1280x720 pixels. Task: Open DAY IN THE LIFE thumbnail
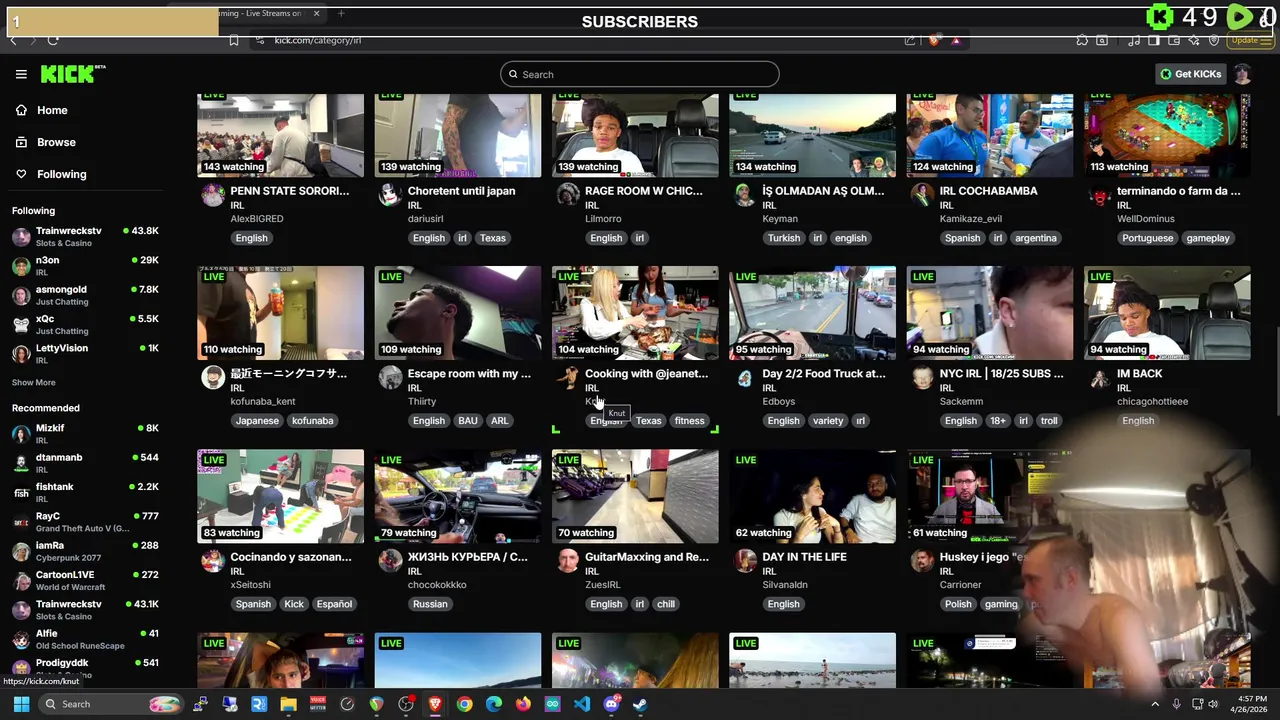(812, 496)
